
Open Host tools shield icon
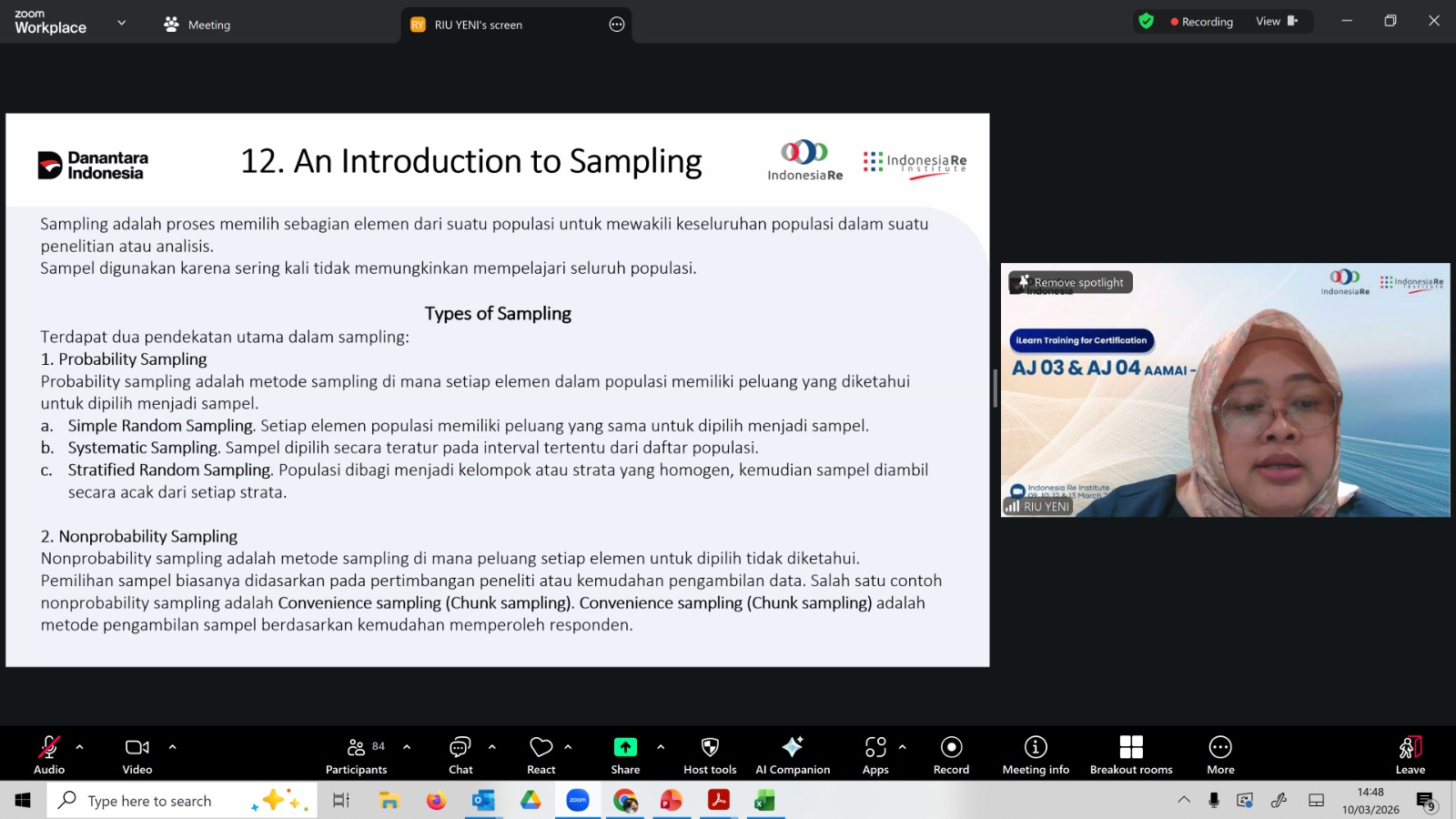pyautogui.click(x=710, y=747)
